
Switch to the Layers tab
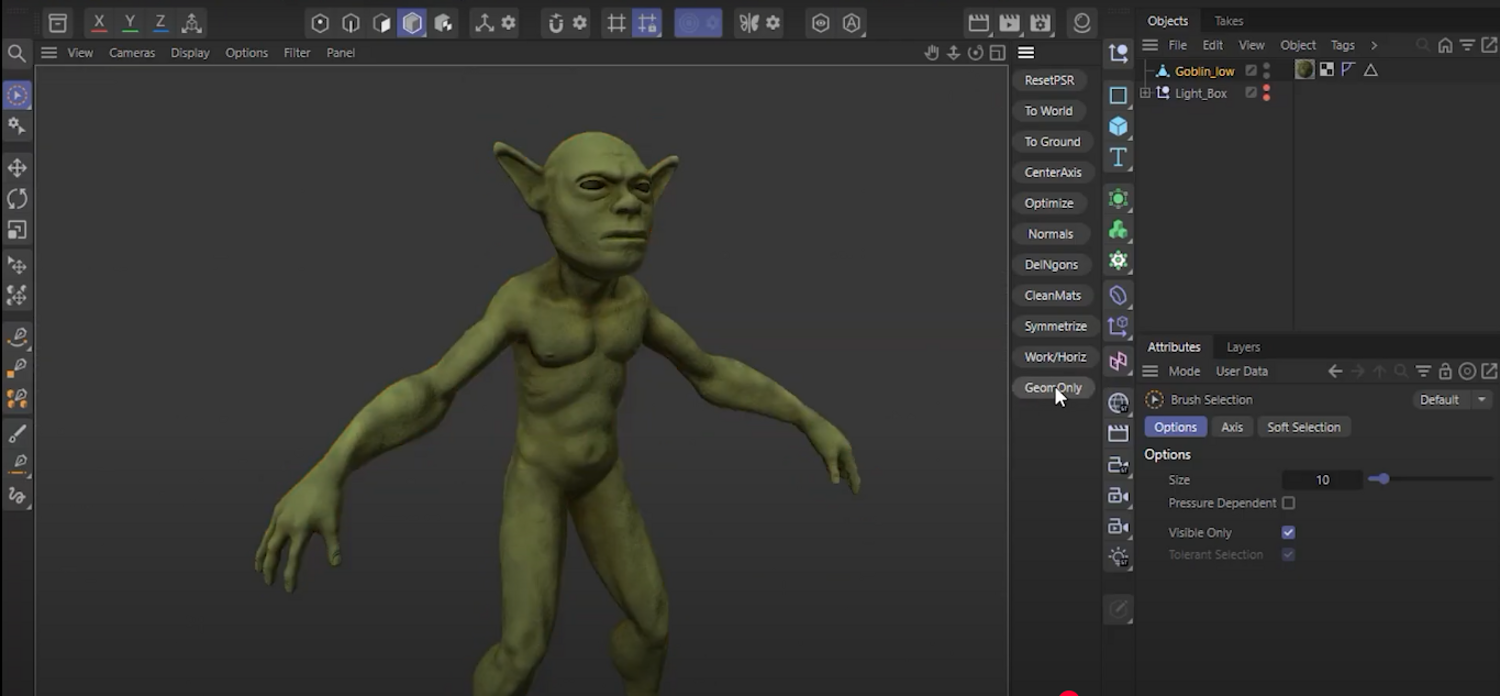coord(1243,347)
